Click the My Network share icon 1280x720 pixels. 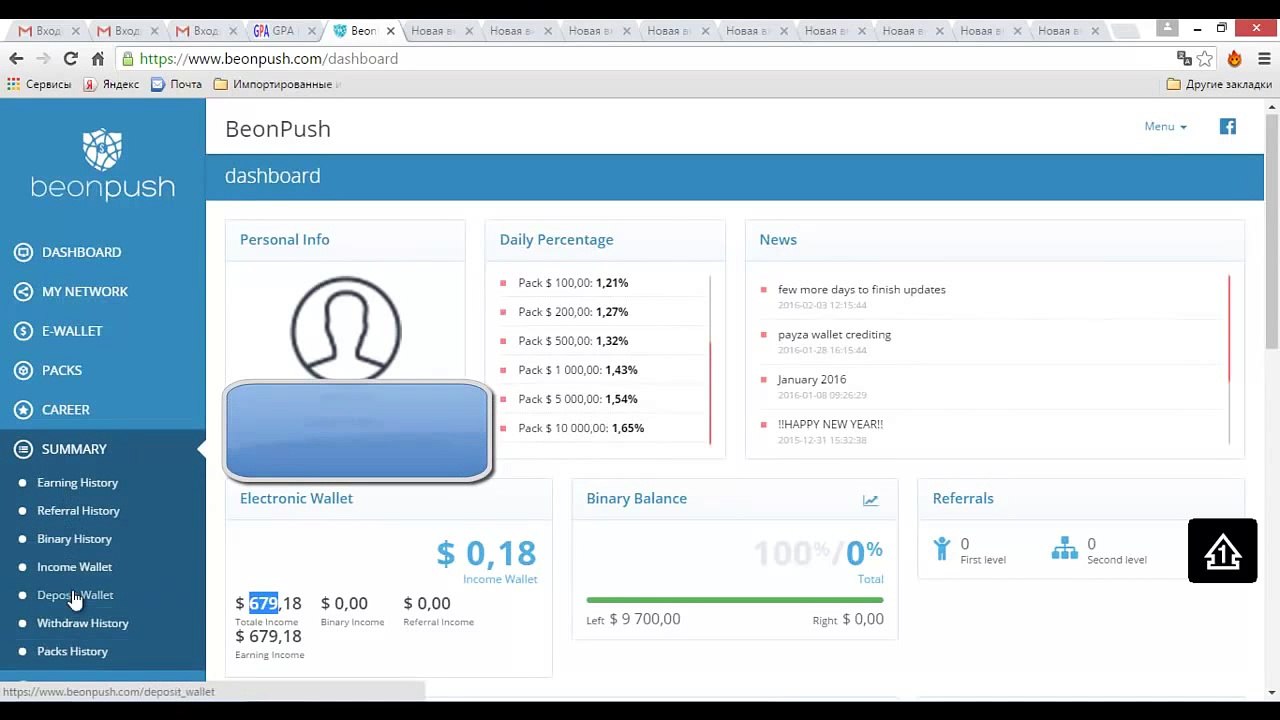click(x=23, y=292)
